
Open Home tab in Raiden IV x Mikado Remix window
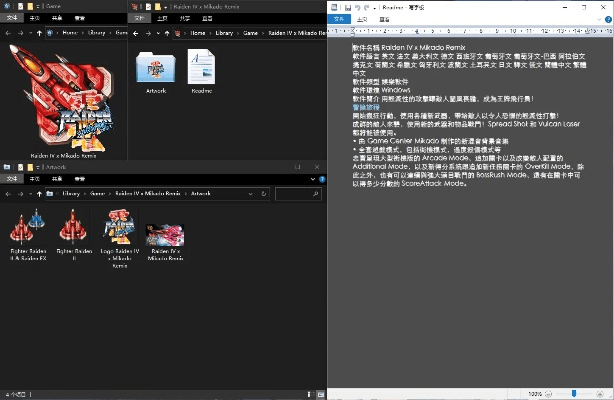(x=162, y=18)
